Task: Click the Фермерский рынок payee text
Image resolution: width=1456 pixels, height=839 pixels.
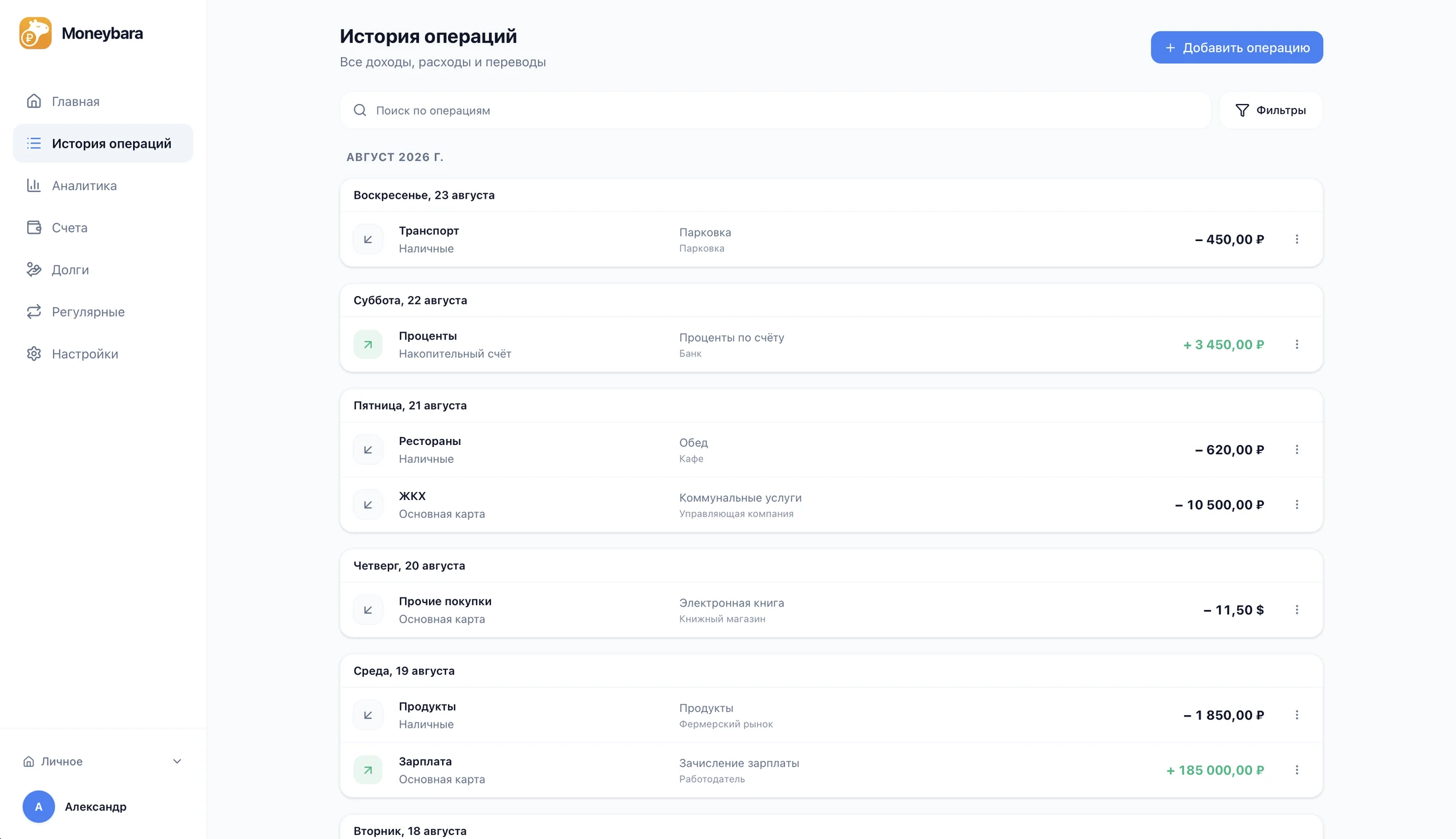Action: pyautogui.click(x=725, y=724)
